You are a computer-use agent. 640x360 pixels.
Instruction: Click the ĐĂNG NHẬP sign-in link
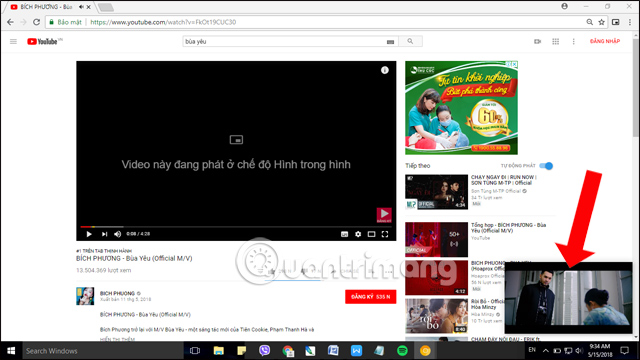tap(605, 41)
